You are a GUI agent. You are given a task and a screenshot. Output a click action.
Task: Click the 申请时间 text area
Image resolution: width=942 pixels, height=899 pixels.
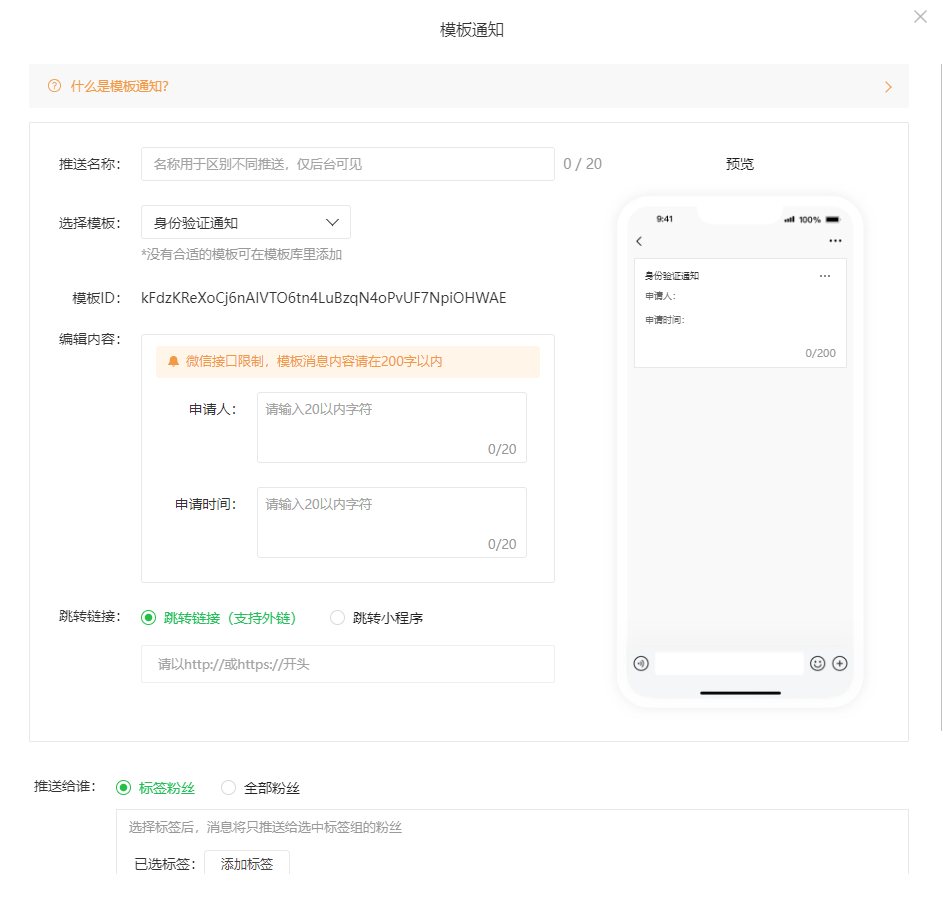click(391, 522)
